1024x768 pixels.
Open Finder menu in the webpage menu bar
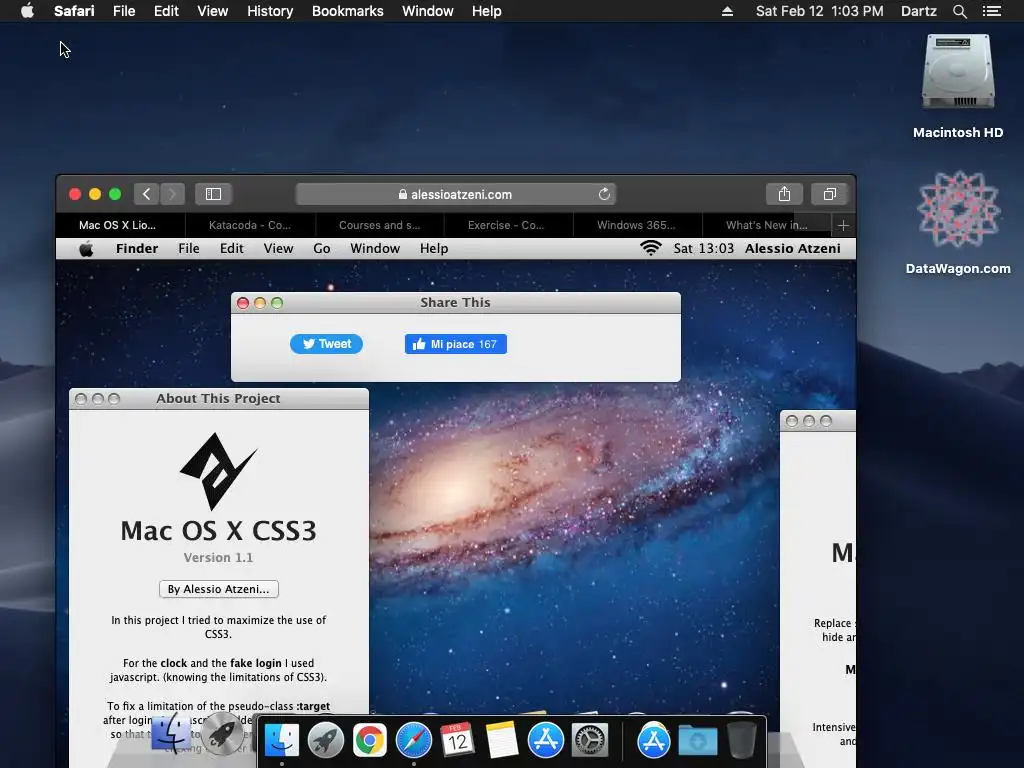pos(137,249)
